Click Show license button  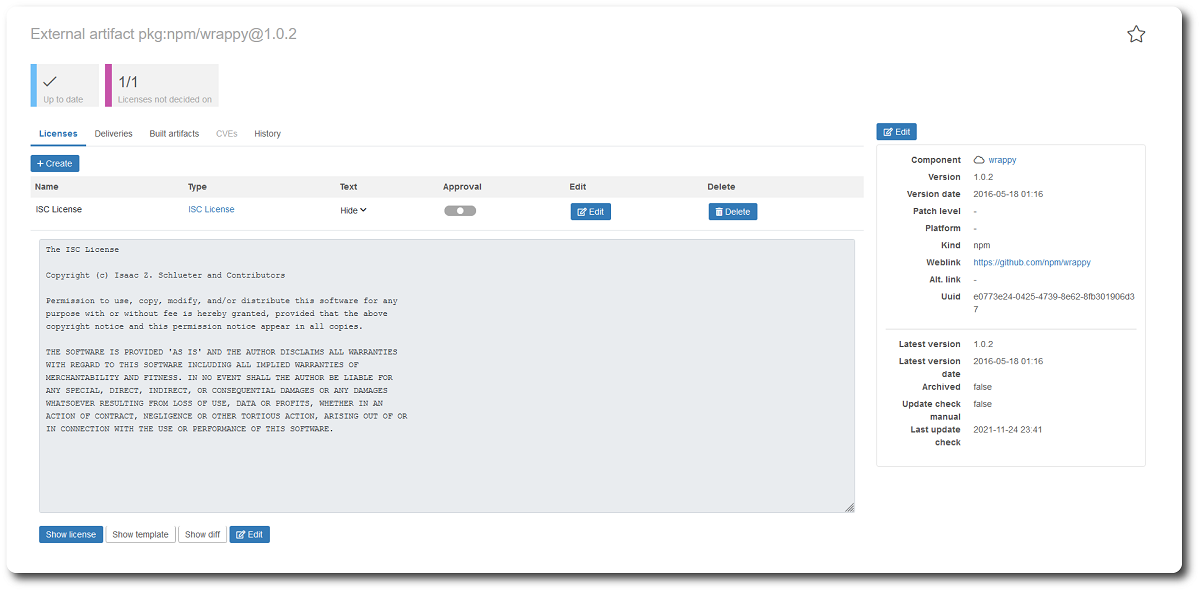click(x=70, y=535)
